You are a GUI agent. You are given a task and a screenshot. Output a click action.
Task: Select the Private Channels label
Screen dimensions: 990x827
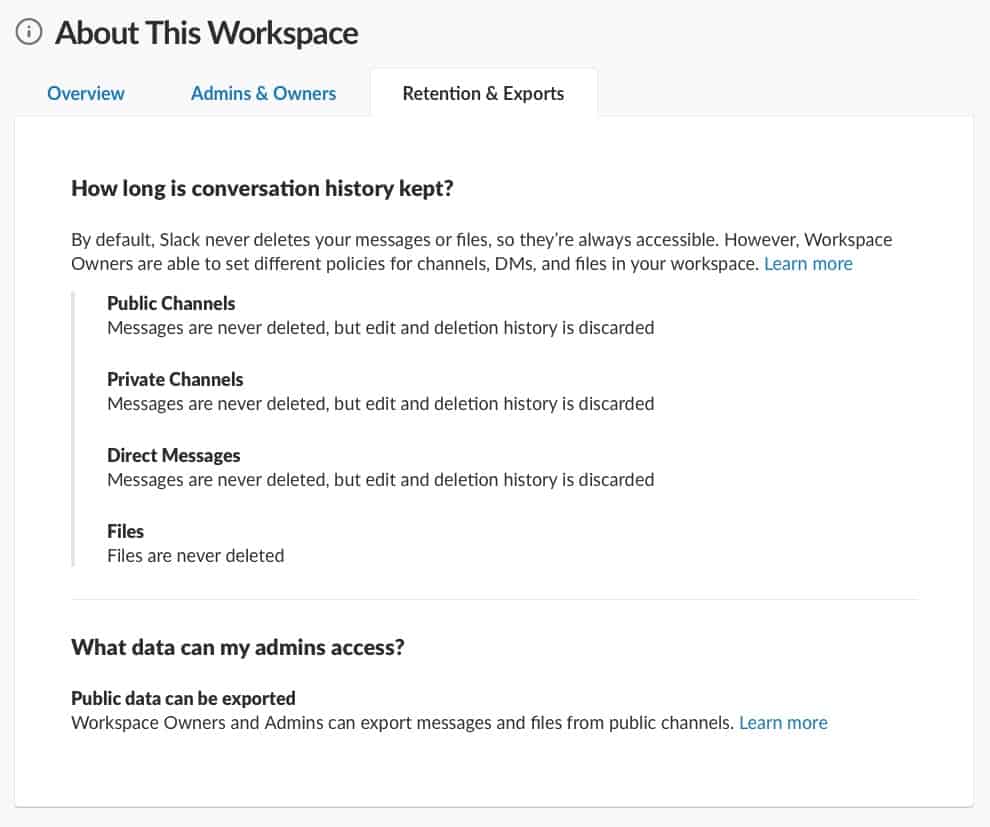coord(175,379)
